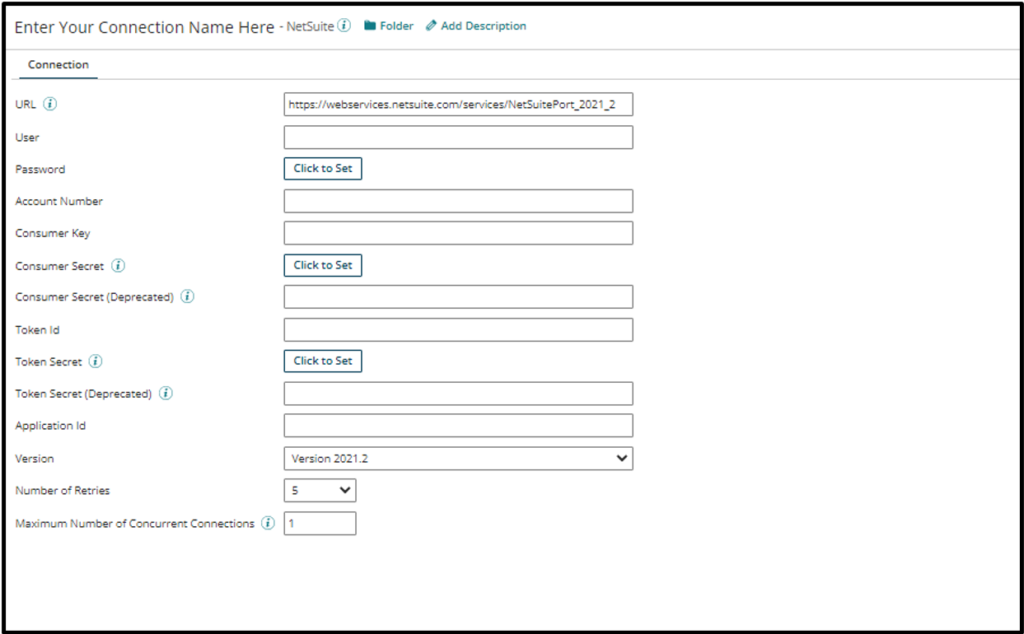Open the Version dropdown
Viewport: 1024px width, 634px height.
point(458,458)
